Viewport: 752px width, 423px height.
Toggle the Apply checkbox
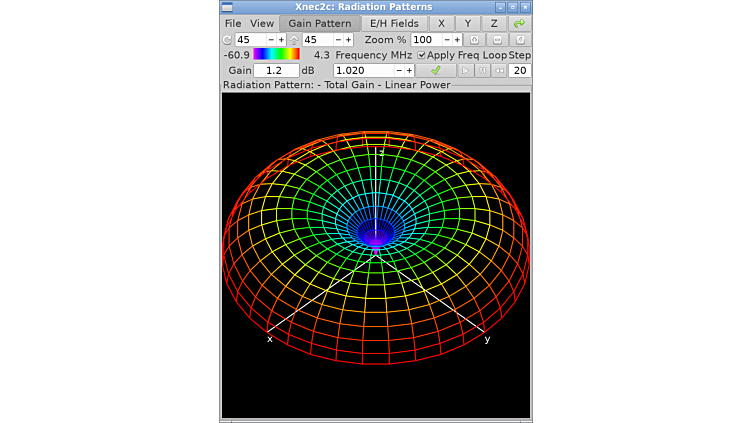click(421, 55)
